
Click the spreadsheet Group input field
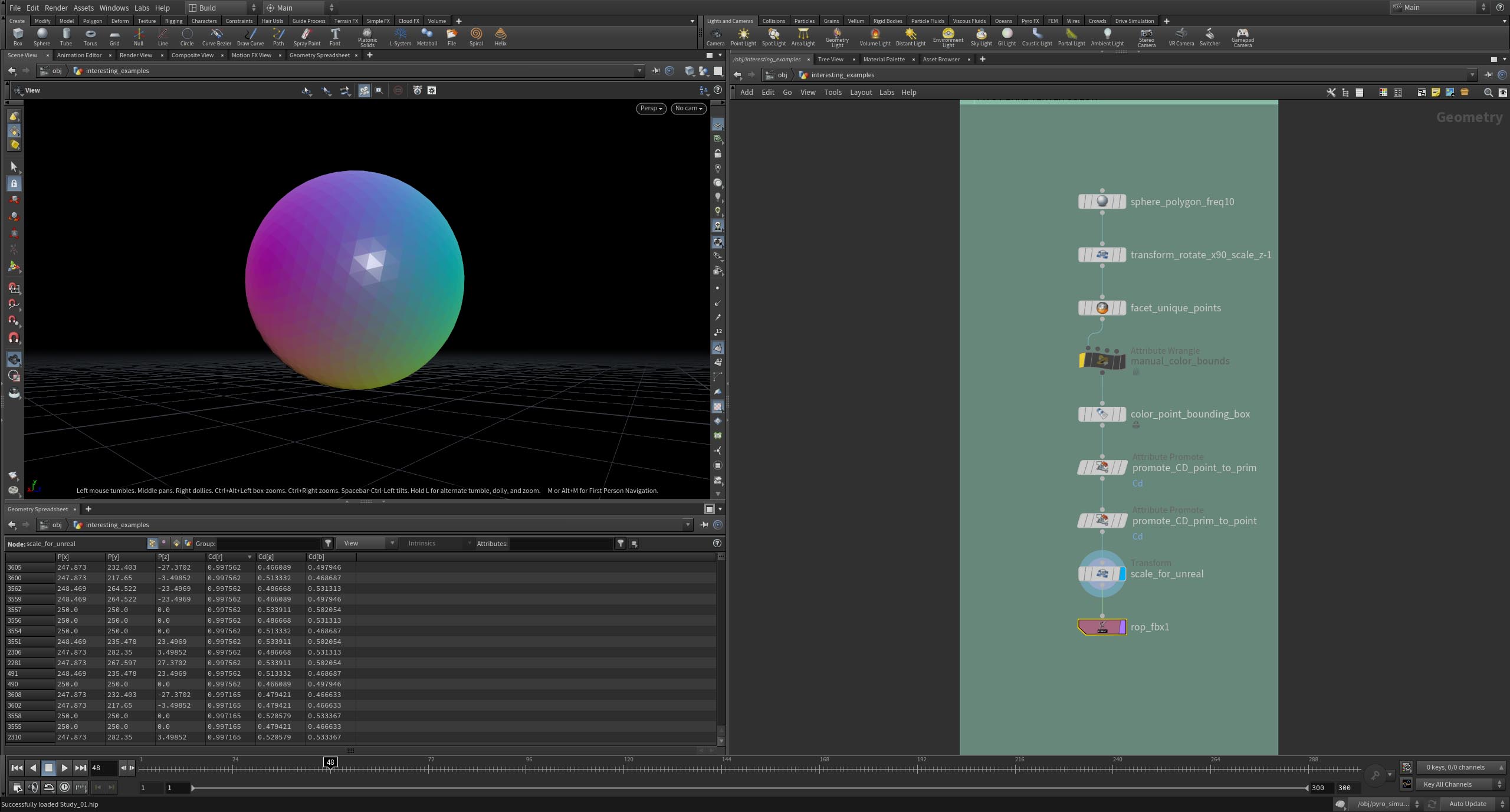tap(269, 543)
